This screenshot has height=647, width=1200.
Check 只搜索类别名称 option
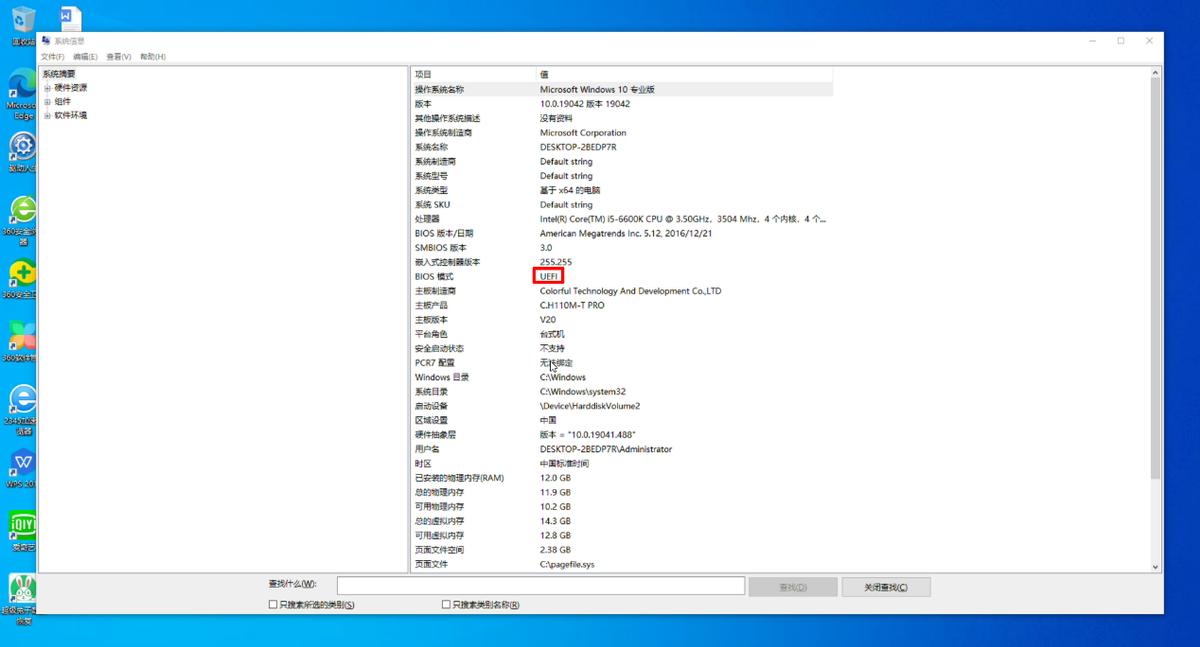tap(444, 604)
